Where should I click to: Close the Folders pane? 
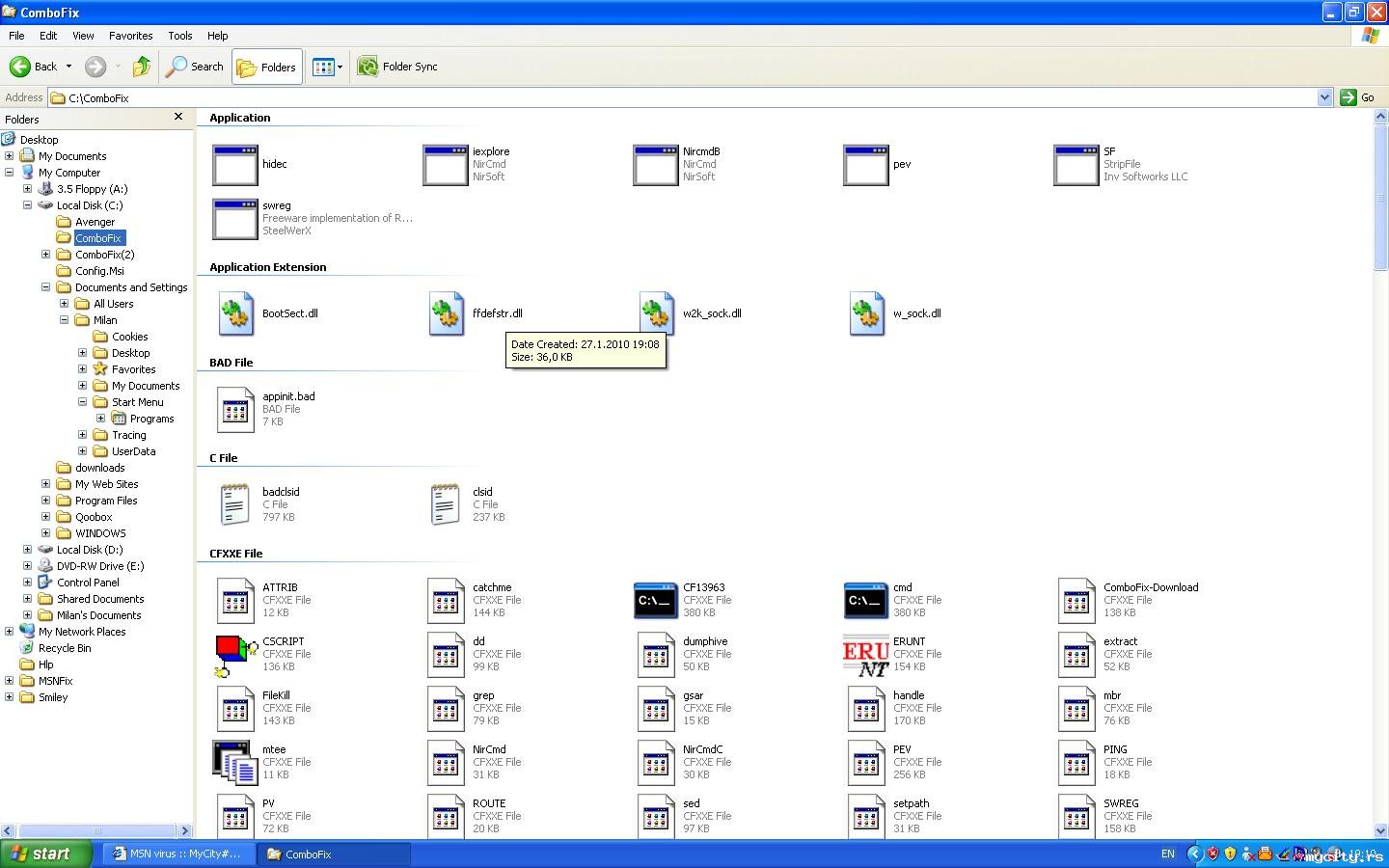[177, 117]
